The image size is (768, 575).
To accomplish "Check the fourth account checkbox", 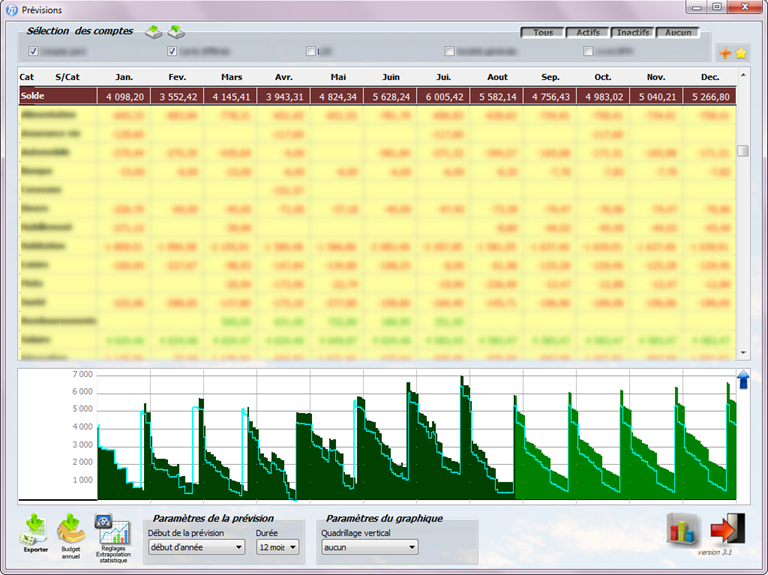I will [449, 51].
